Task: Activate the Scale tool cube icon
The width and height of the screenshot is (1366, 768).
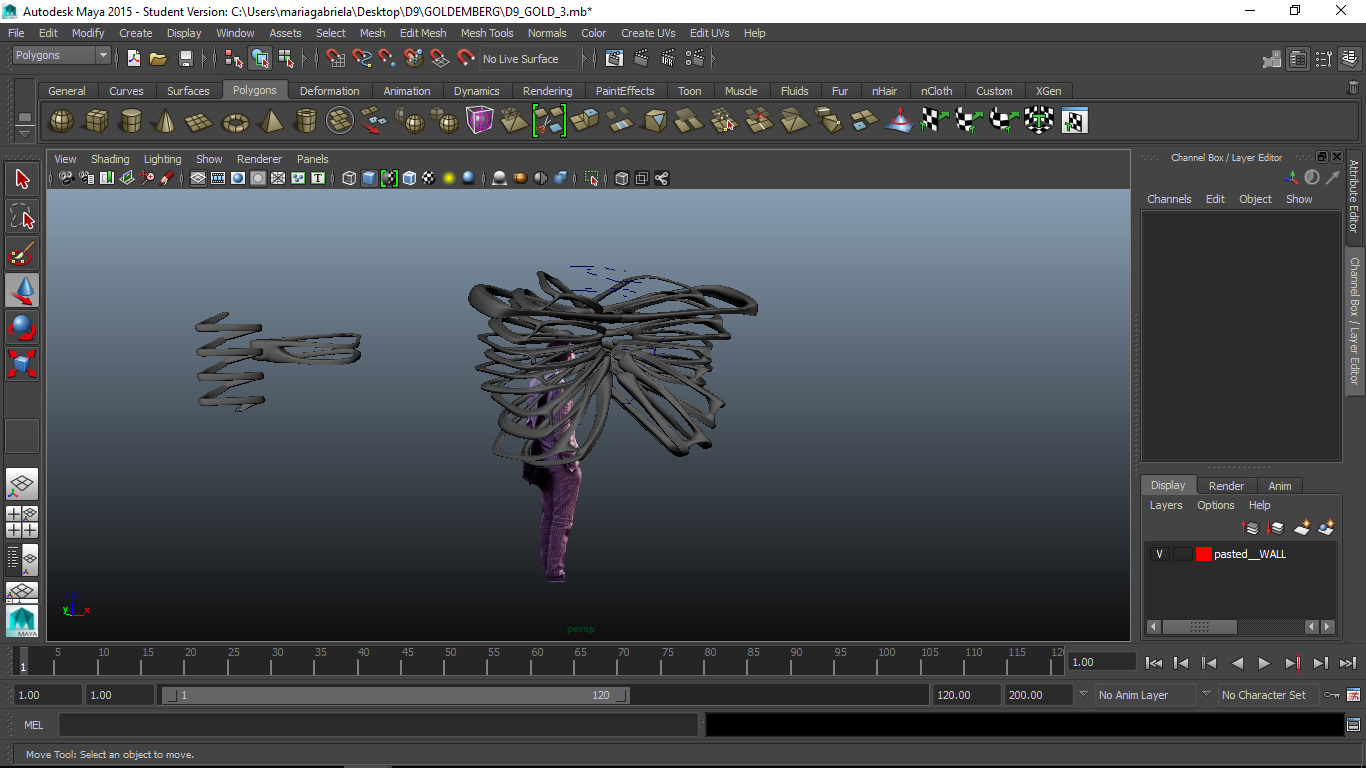Action: click(x=22, y=362)
